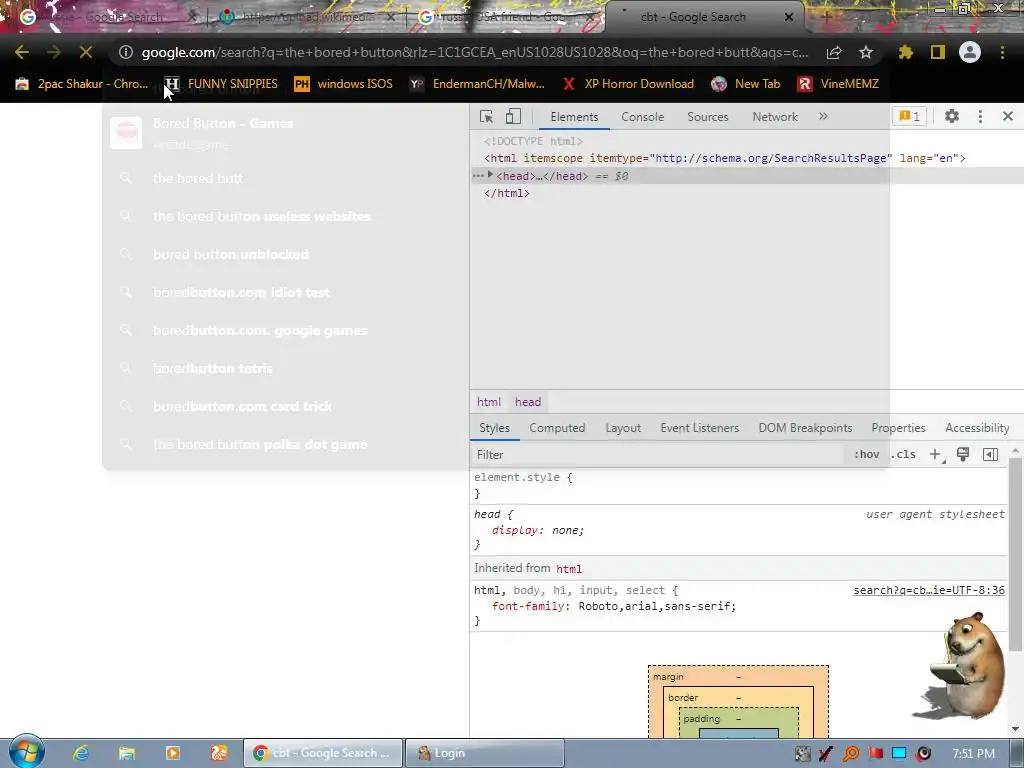
Task: Open the Login window taskbar button
Action: click(485, 753)
